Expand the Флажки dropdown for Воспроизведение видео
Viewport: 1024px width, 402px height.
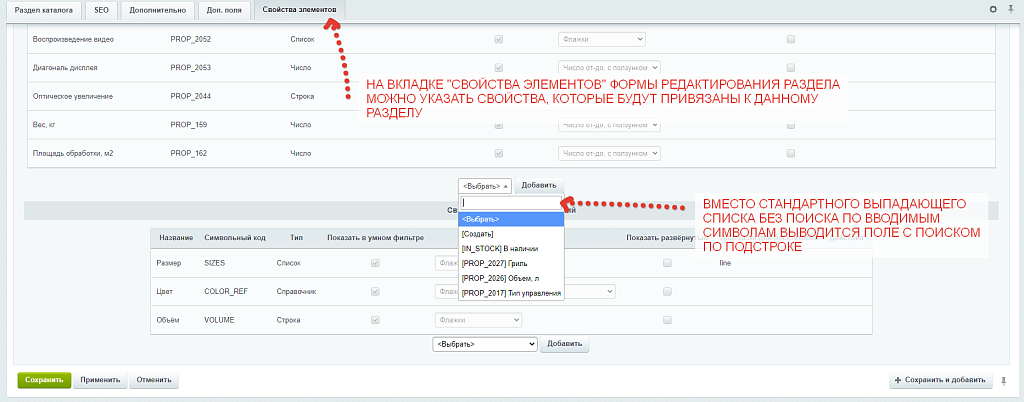coord(601,40)
